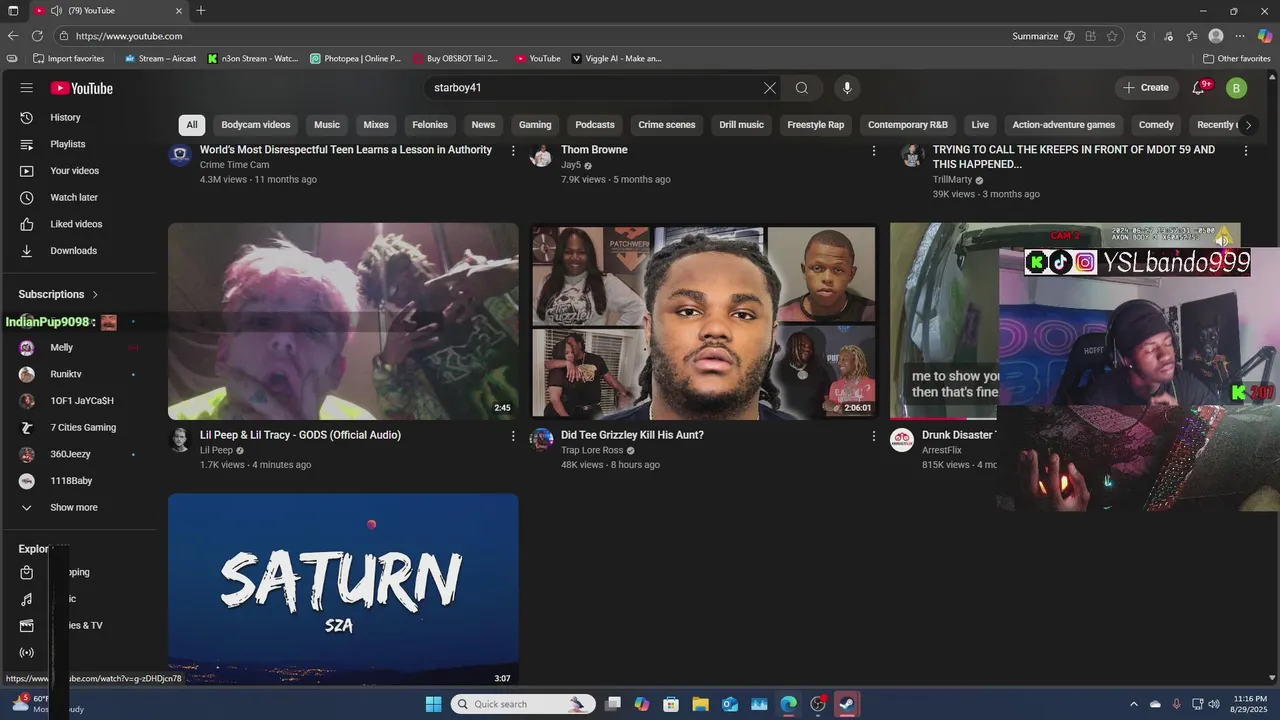Show hidden system tray icons
Viewport: 1280px width, 720px height.
coord(1133,704)
